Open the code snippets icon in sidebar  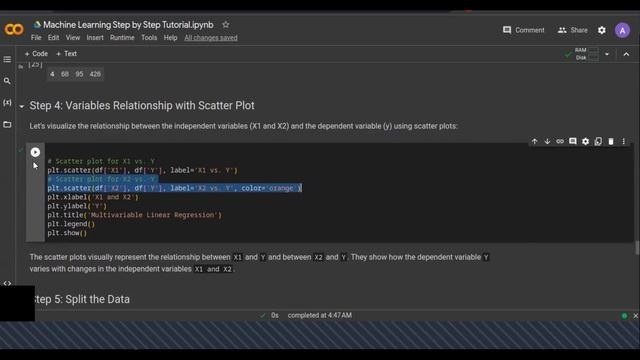(x=7, y=282)
